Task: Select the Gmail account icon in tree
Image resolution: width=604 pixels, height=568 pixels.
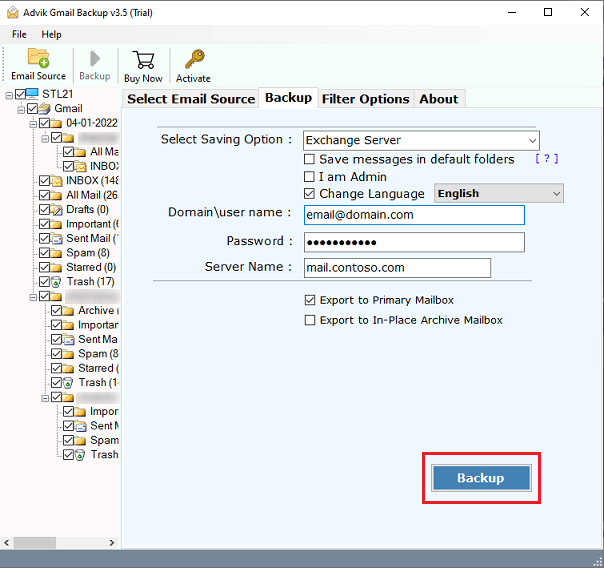Action: tap(46, 108)
